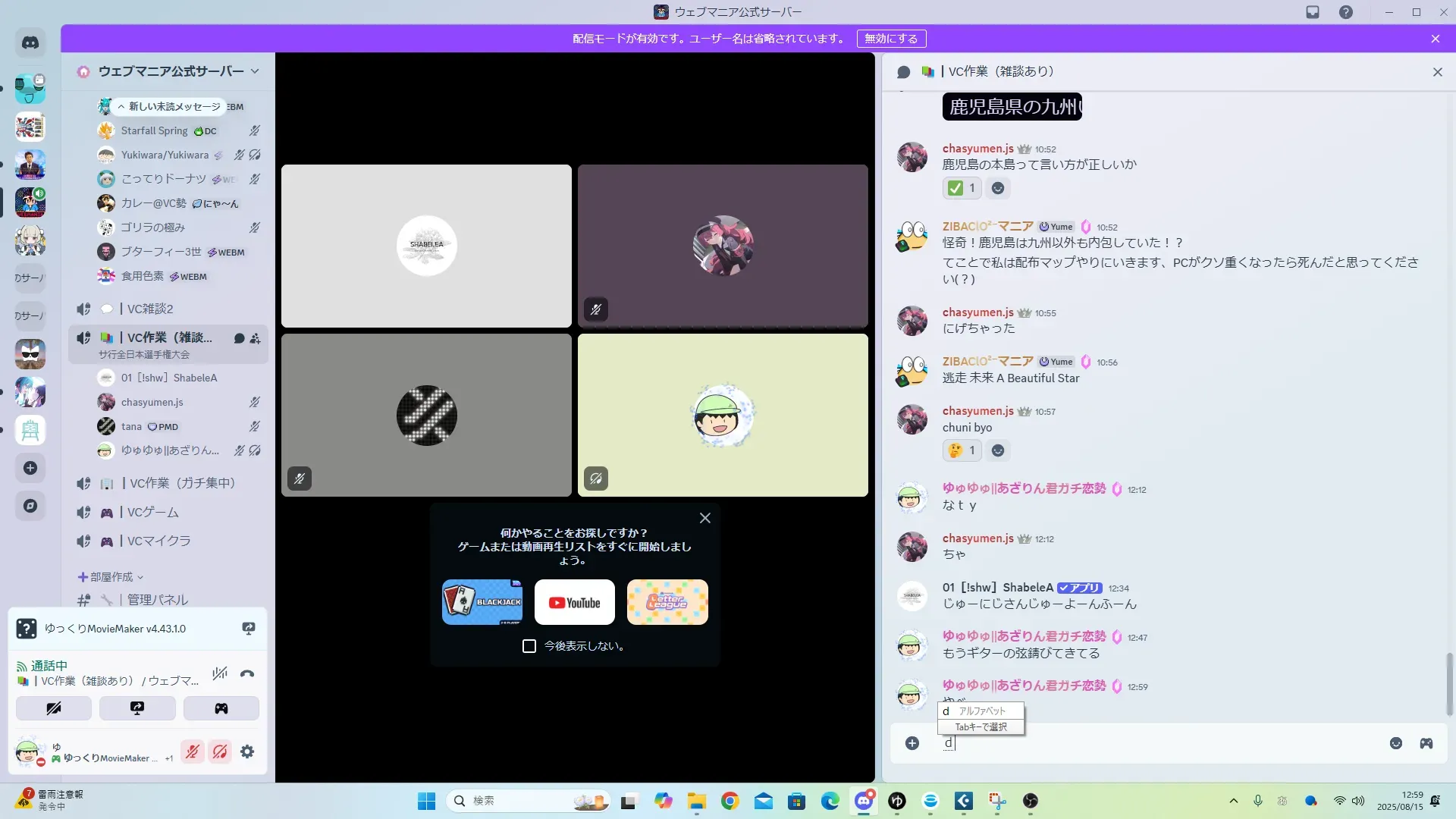Open emoji picker in message box
The height and width of the screenshot is (819, 1456).
[1396, 743]
